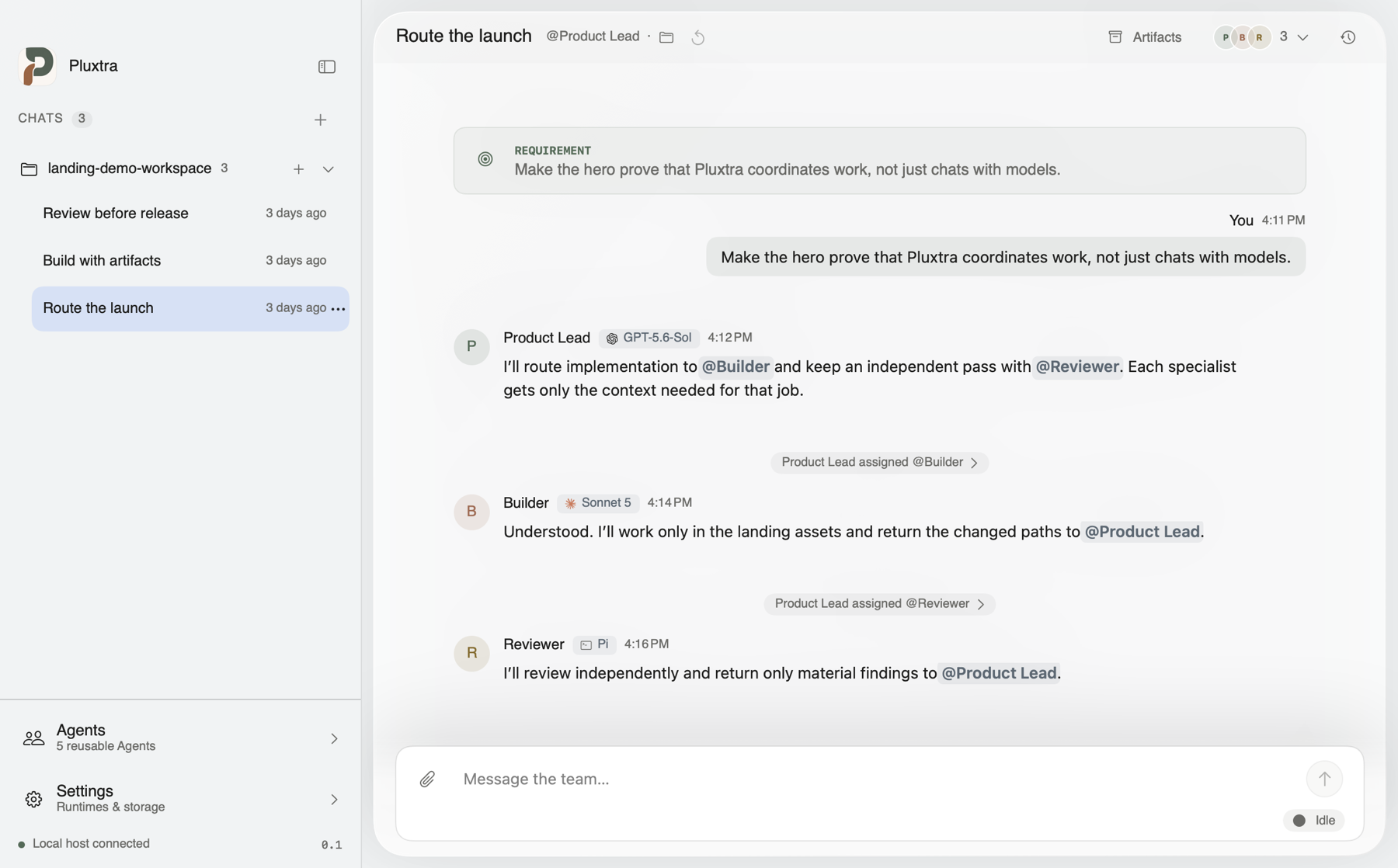Screen dimensions: 1398x868
Task: Click your message bubble at 4:11 PM
Action: [1005, 257]
